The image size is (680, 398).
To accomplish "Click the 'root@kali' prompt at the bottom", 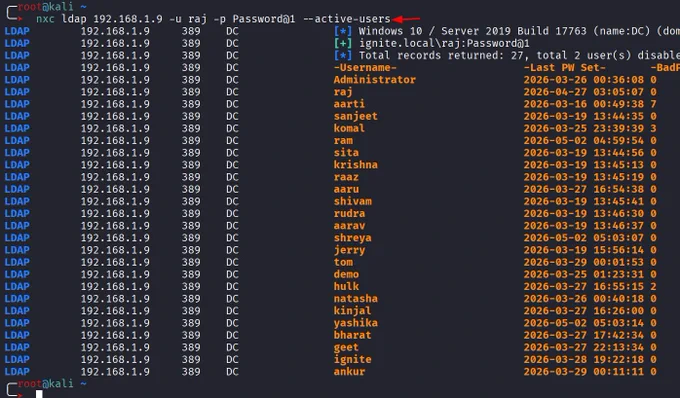I will (46, 383).
